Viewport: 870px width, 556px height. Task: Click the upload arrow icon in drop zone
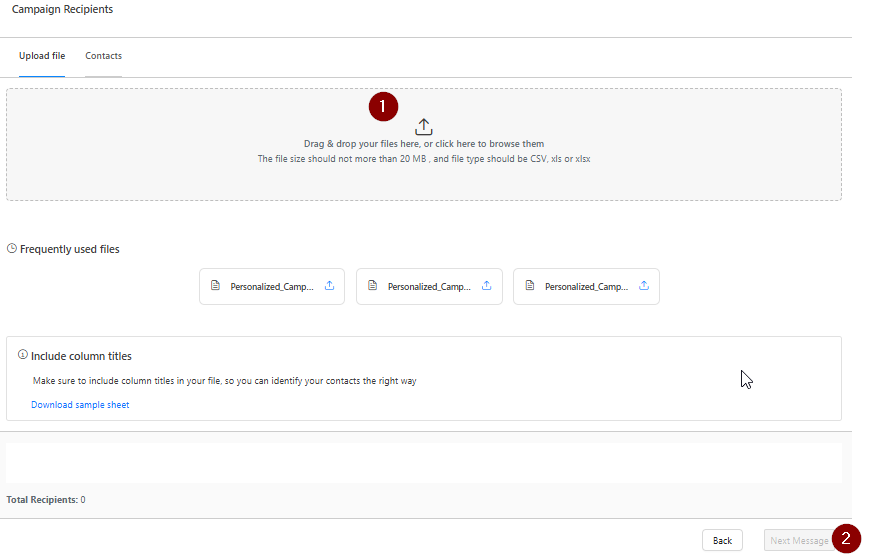click(423, 127)
